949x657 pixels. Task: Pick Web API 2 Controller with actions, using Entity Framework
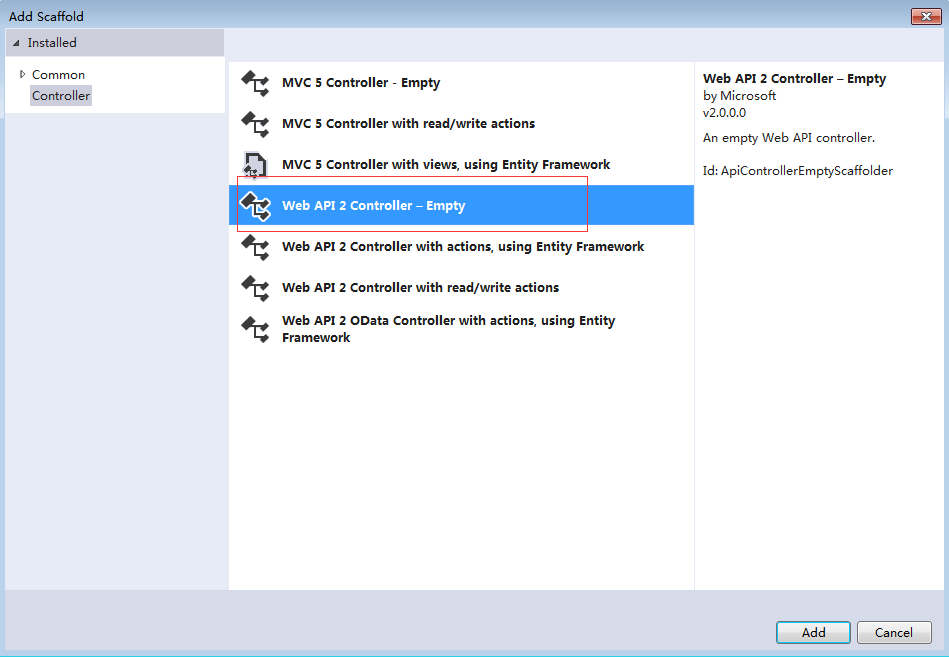[461, 246]
